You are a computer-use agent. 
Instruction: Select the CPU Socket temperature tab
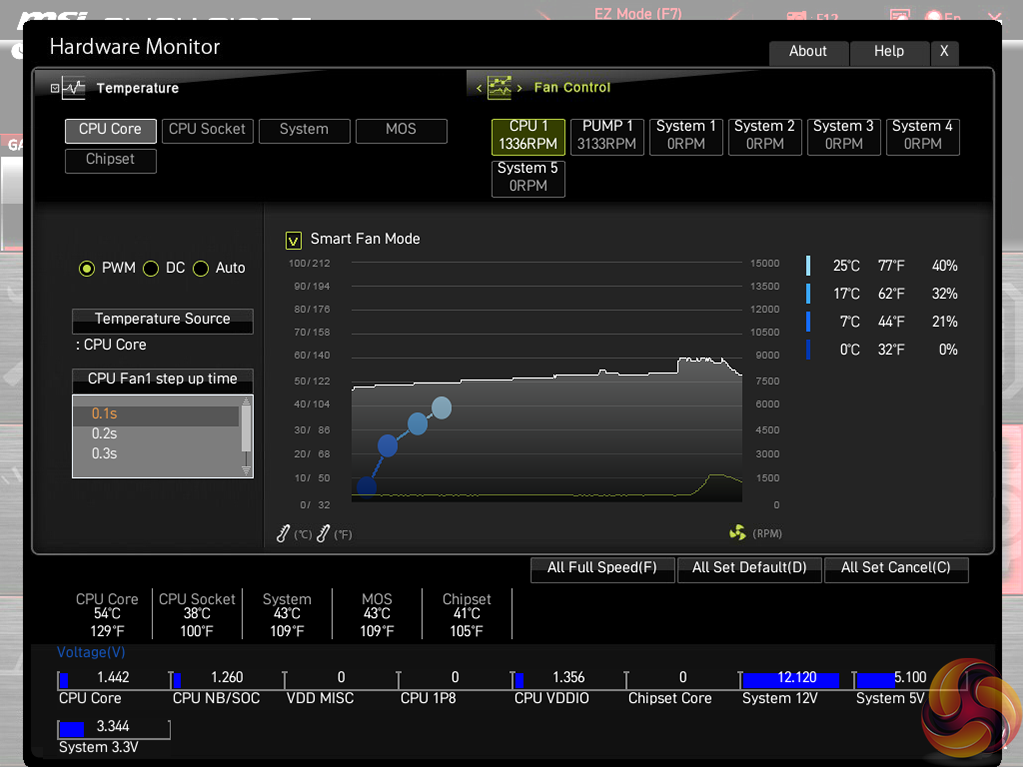207,130
